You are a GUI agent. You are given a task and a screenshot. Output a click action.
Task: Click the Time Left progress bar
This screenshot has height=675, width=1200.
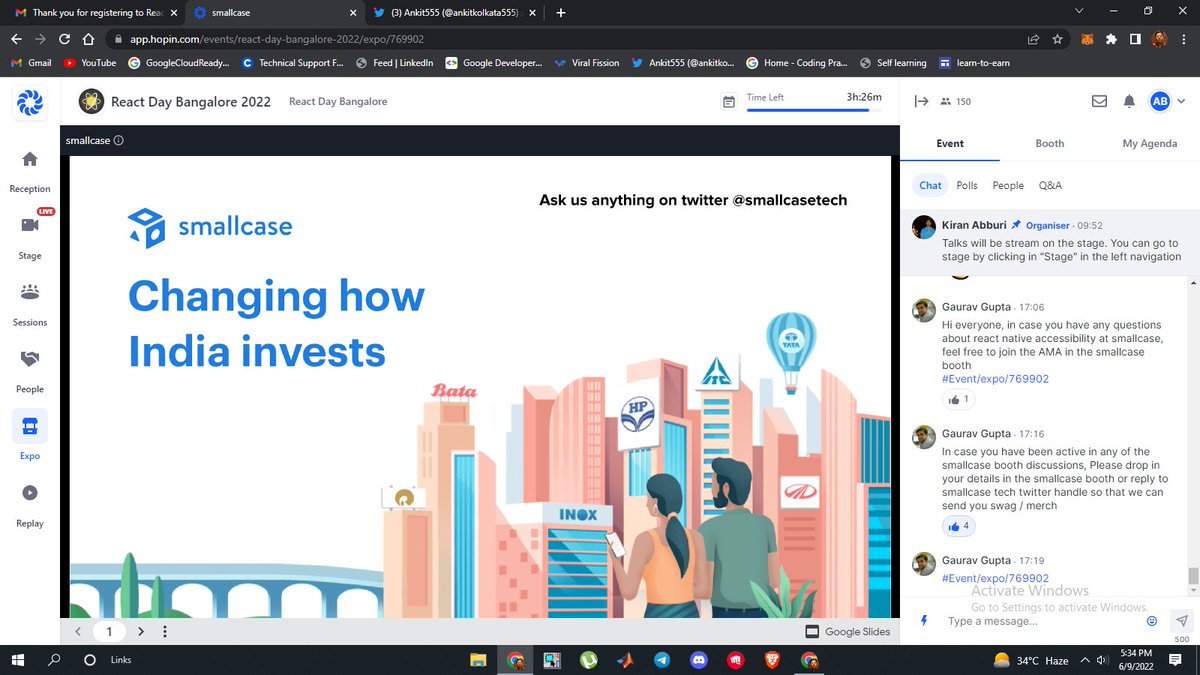[x=814, y=110]
